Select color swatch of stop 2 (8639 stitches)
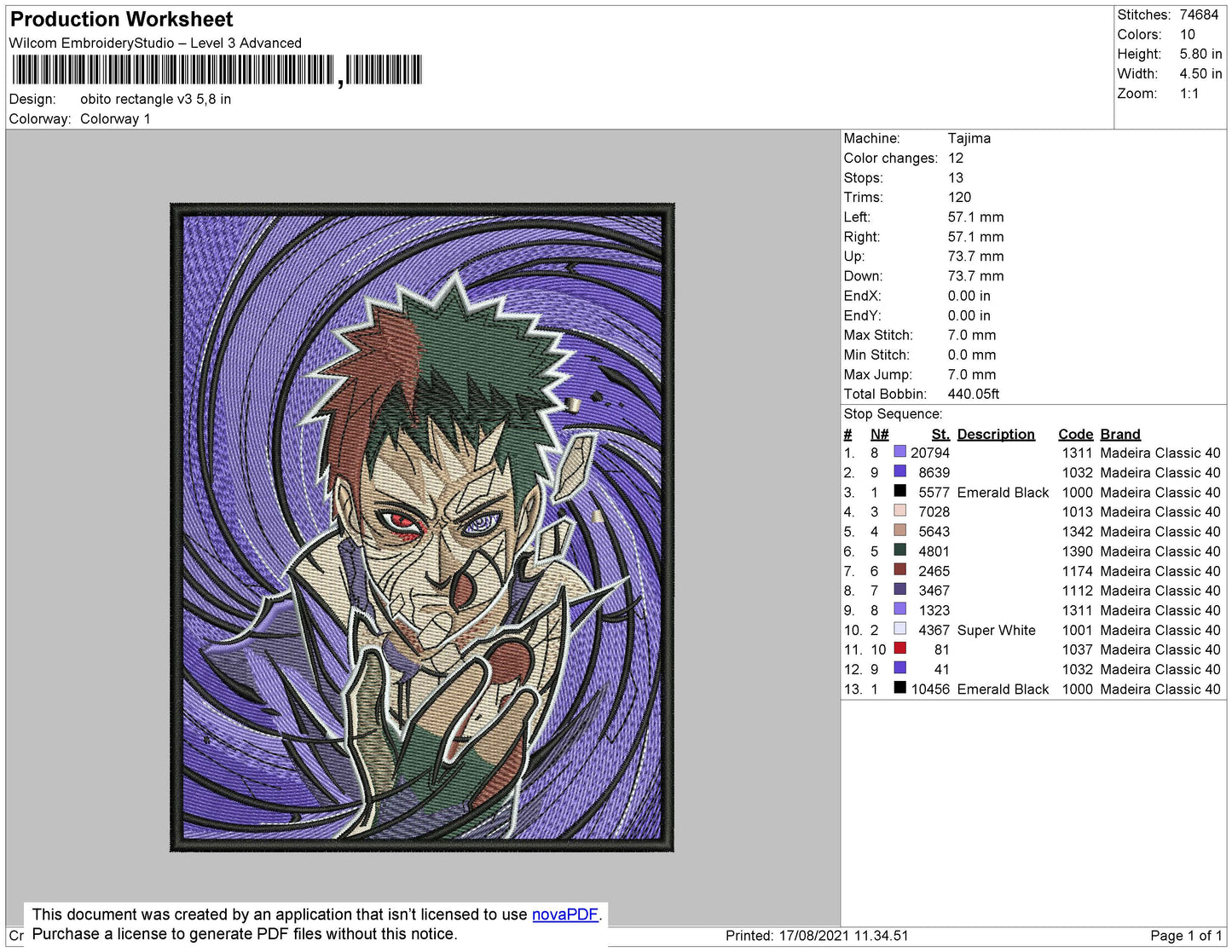This screenshot has height=952, width=1232. coord(899,471)
